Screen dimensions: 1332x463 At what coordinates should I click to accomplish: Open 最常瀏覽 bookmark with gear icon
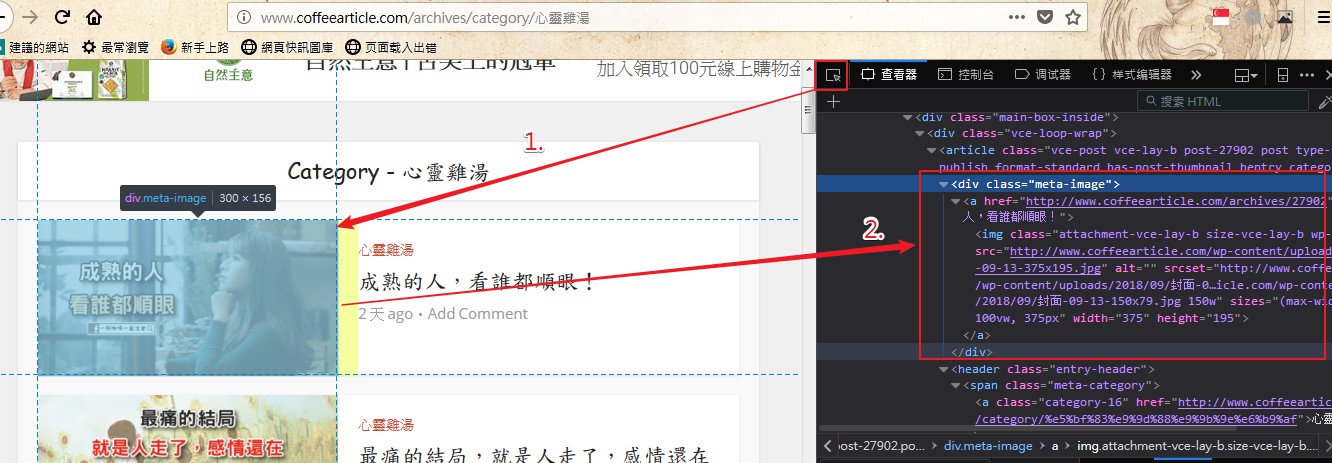tap(115, 47)
